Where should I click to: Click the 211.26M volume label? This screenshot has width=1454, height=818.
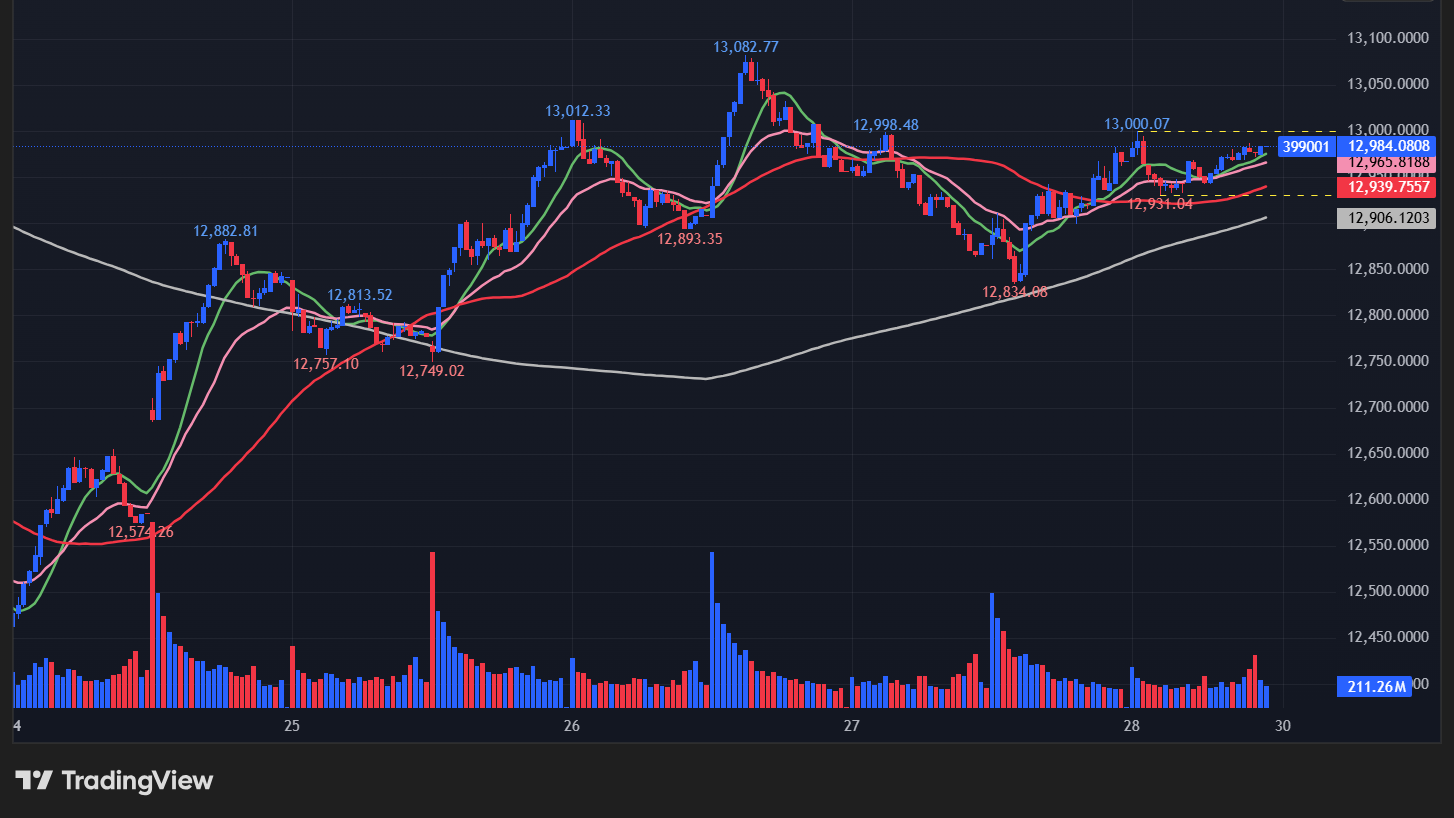point(1373,686)
